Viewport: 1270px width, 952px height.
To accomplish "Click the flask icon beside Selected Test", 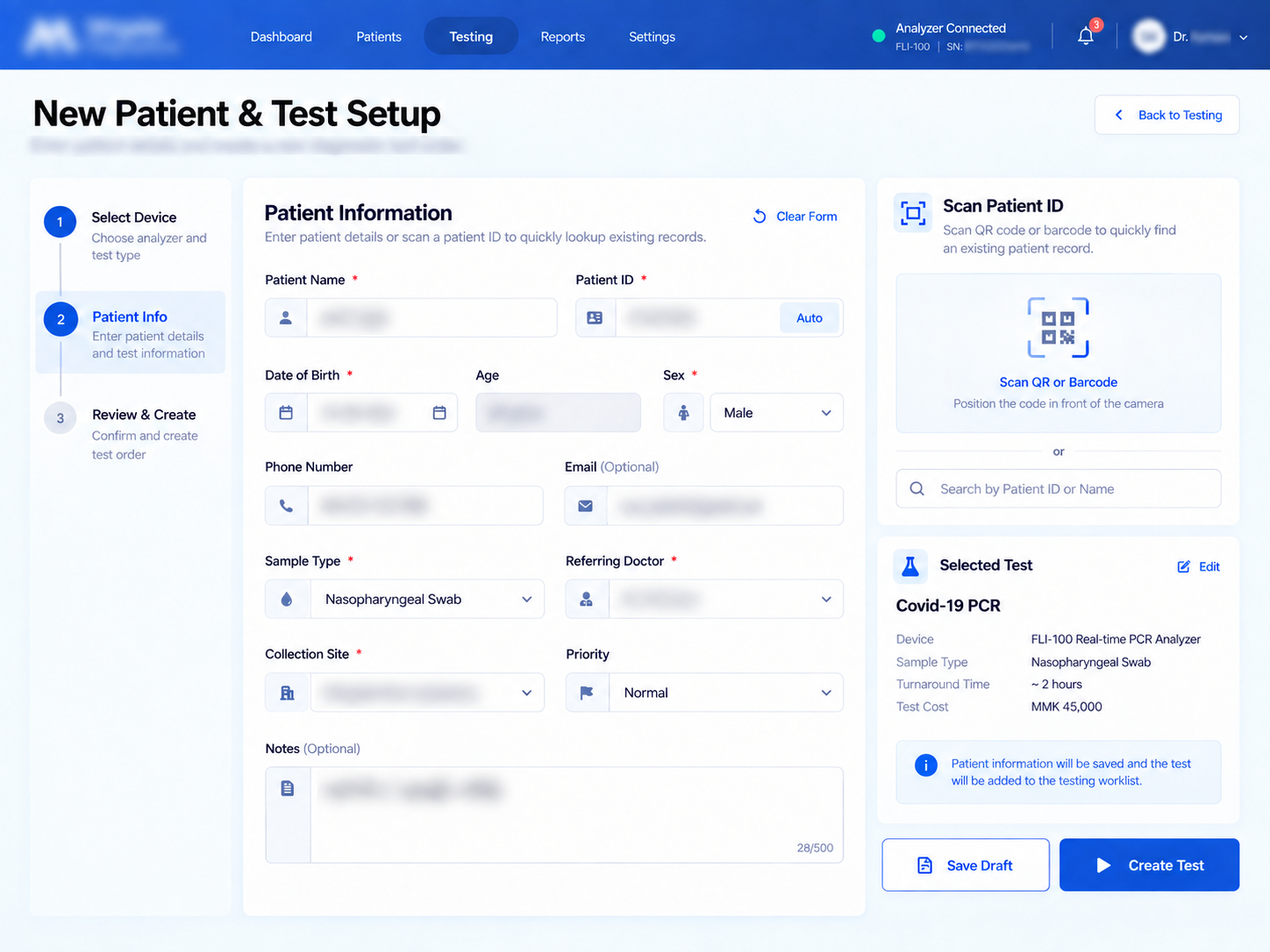I will [910, 566].
